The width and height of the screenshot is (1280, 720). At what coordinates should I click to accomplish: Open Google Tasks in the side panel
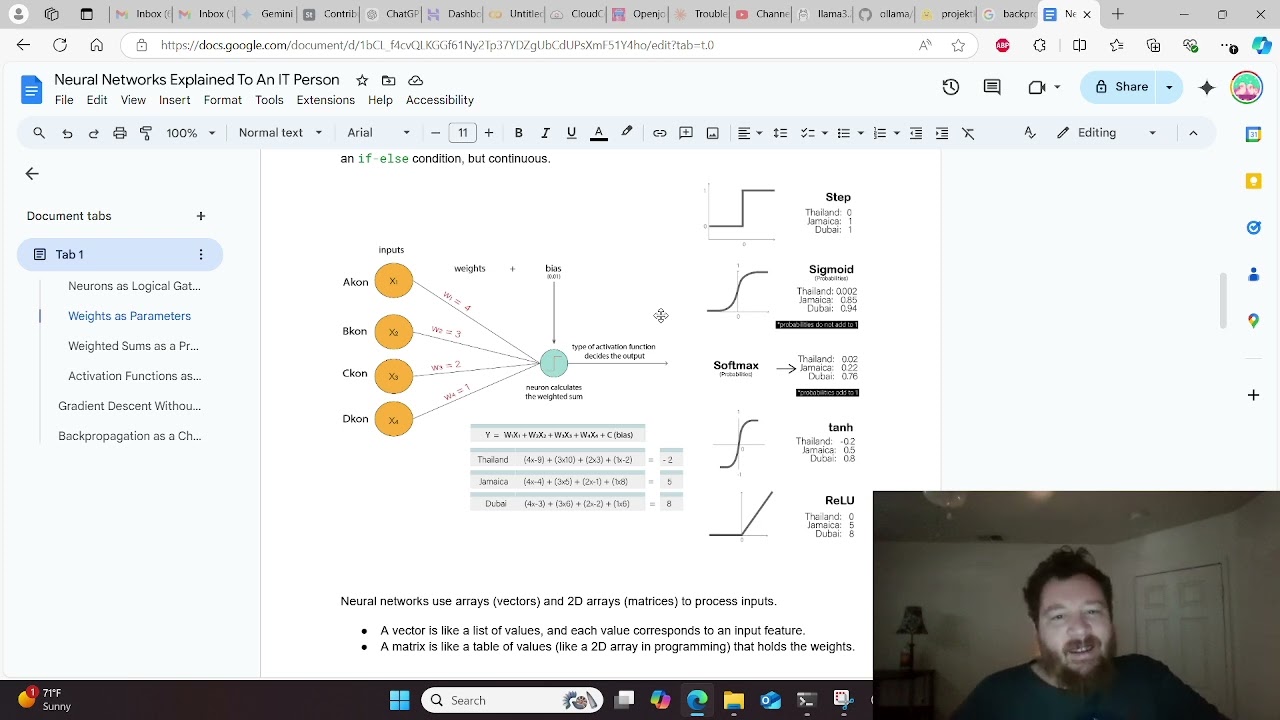tap(1254, 228)
